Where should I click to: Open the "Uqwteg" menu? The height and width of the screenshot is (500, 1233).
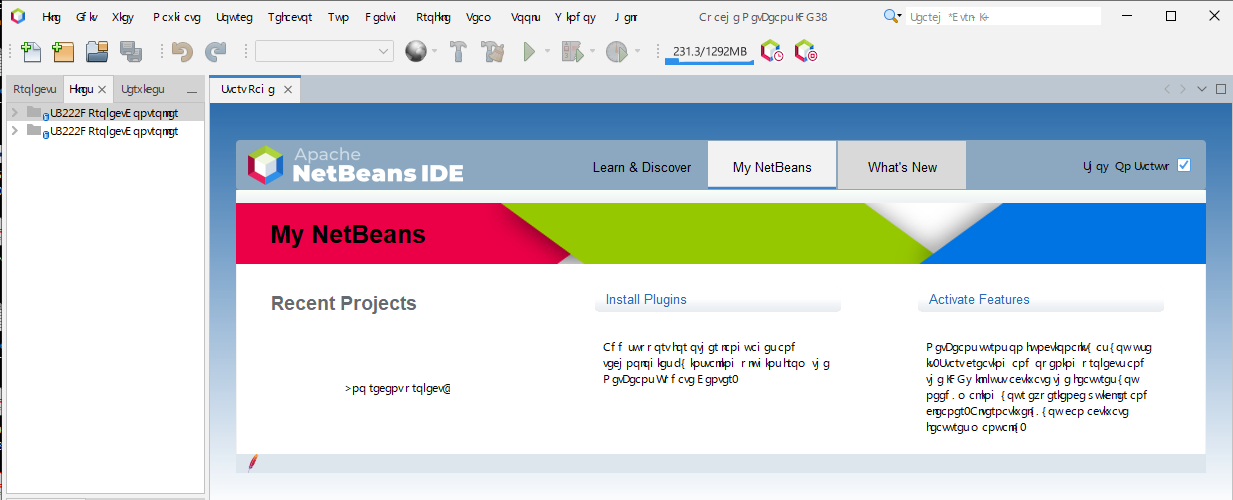point(234,17)
